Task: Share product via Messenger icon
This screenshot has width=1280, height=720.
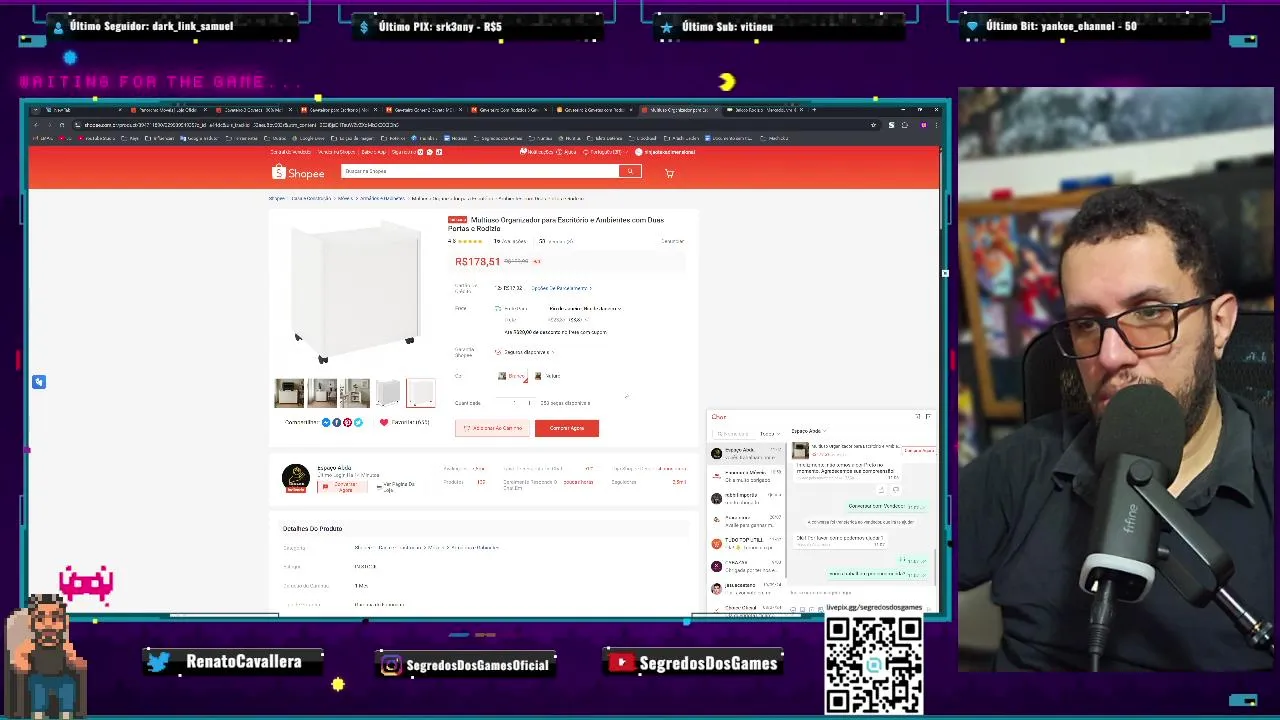Action: click(x=326, y=422)
